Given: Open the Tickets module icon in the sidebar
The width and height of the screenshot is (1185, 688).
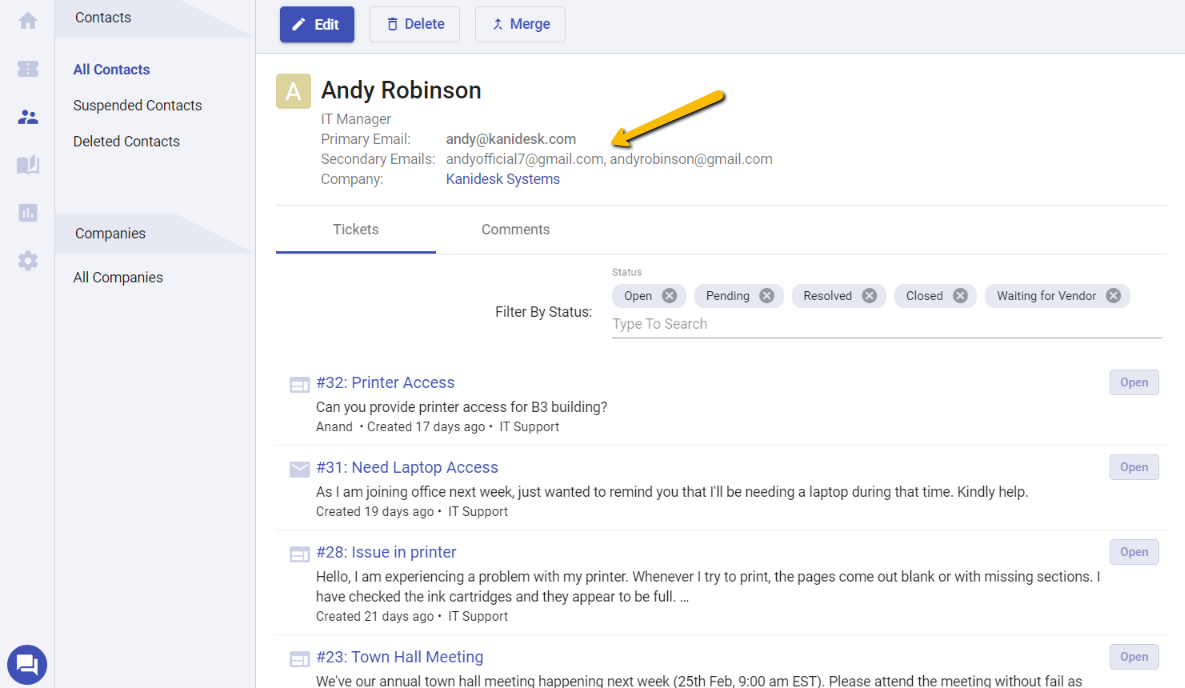Looking at the screenshot, I should (27, 68).
